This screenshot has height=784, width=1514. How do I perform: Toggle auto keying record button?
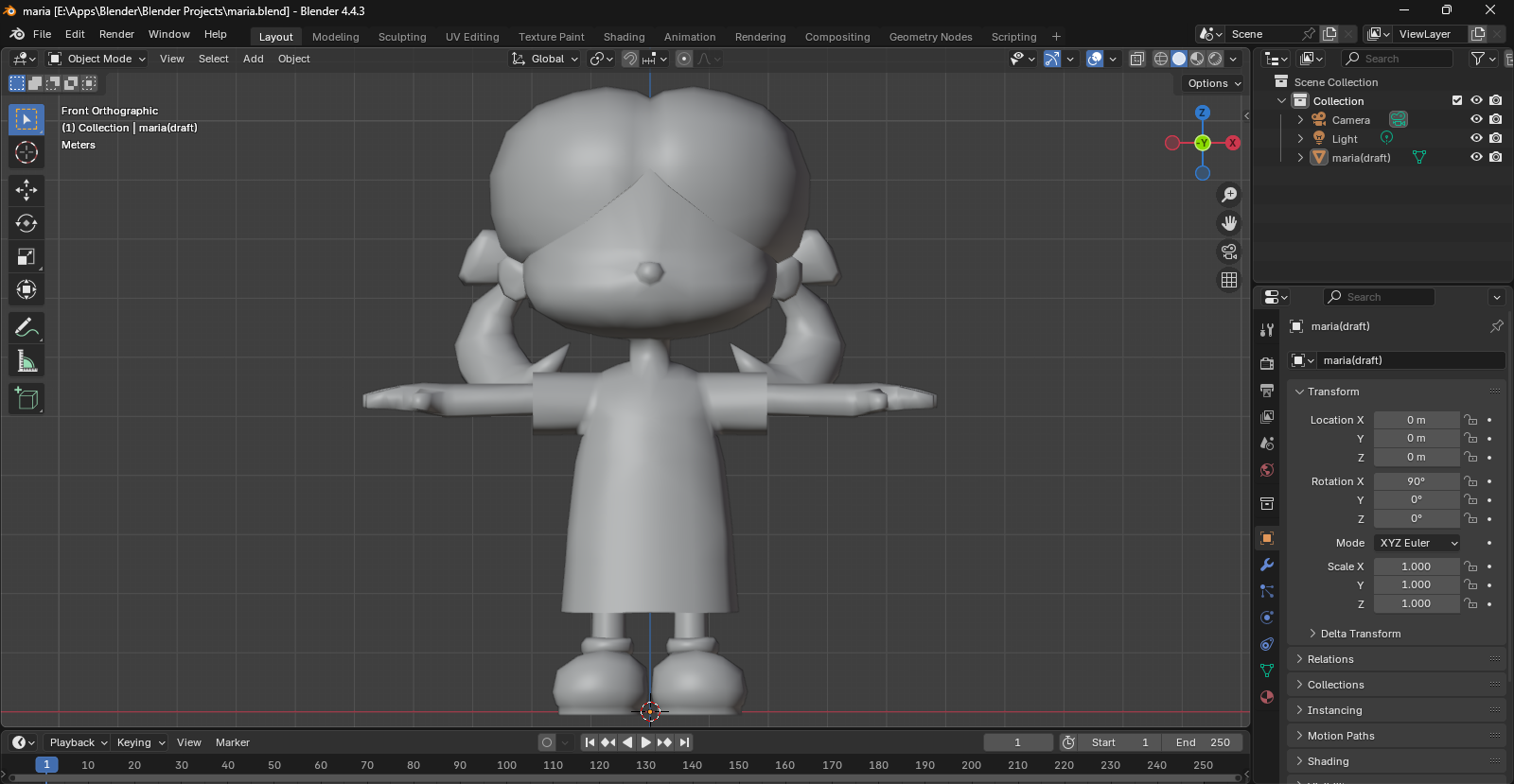coord(547,742)
